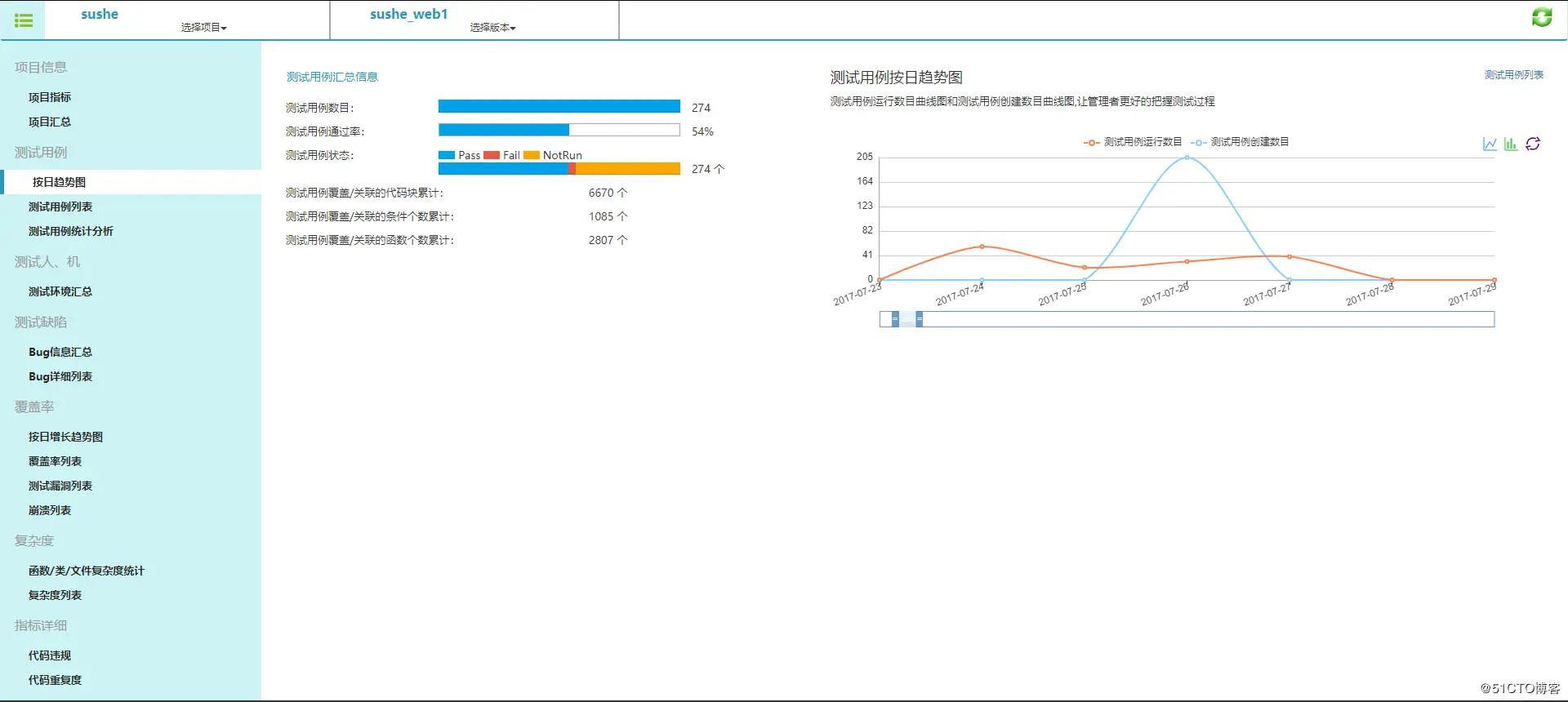The image size is (1568, 702).
Task: Click the blue Pass legend swatch
Action: 447,155
